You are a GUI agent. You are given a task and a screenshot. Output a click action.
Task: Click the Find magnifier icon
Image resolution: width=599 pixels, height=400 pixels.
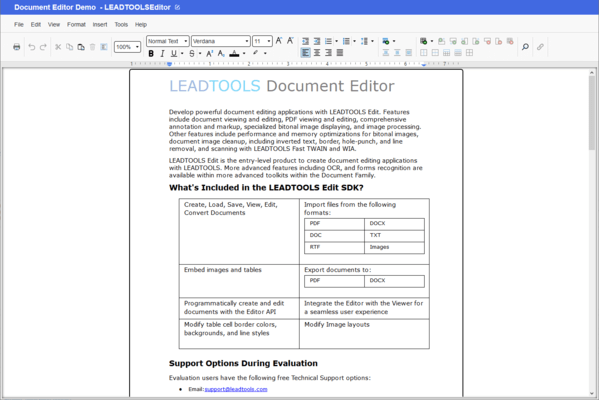(x=525, y=47)
